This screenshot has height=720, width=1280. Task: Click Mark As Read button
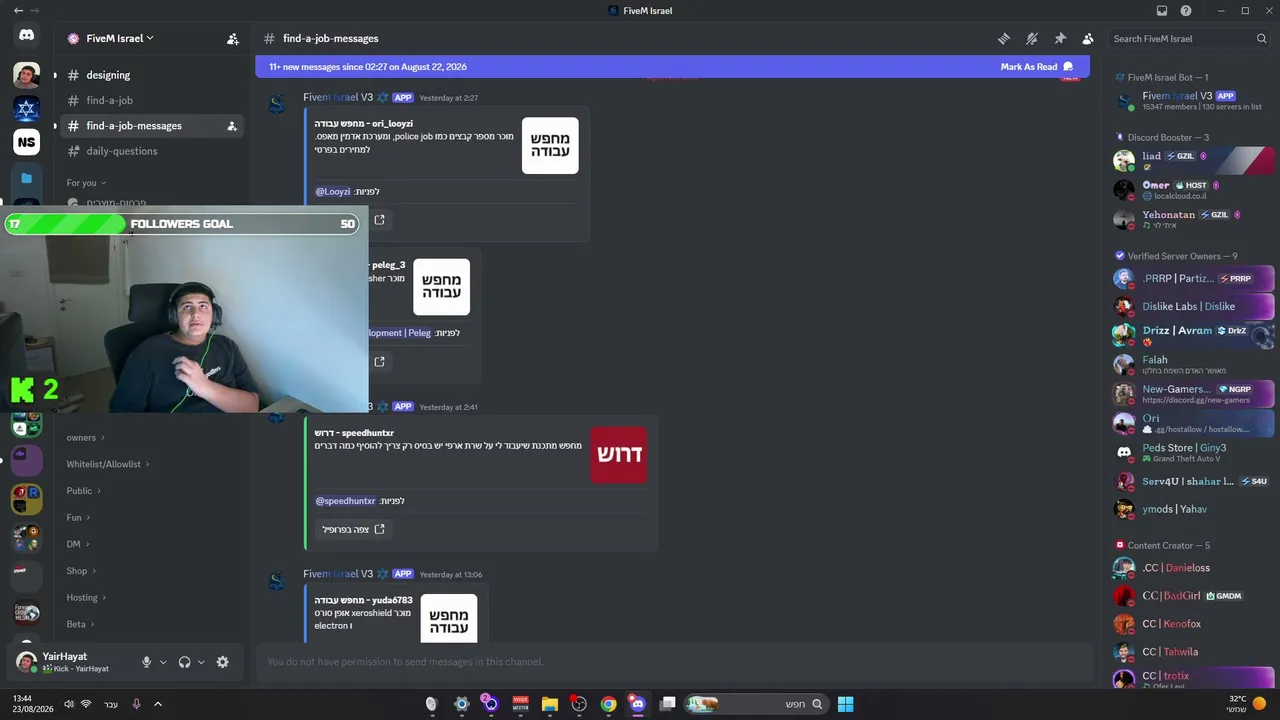[1037, 67]
